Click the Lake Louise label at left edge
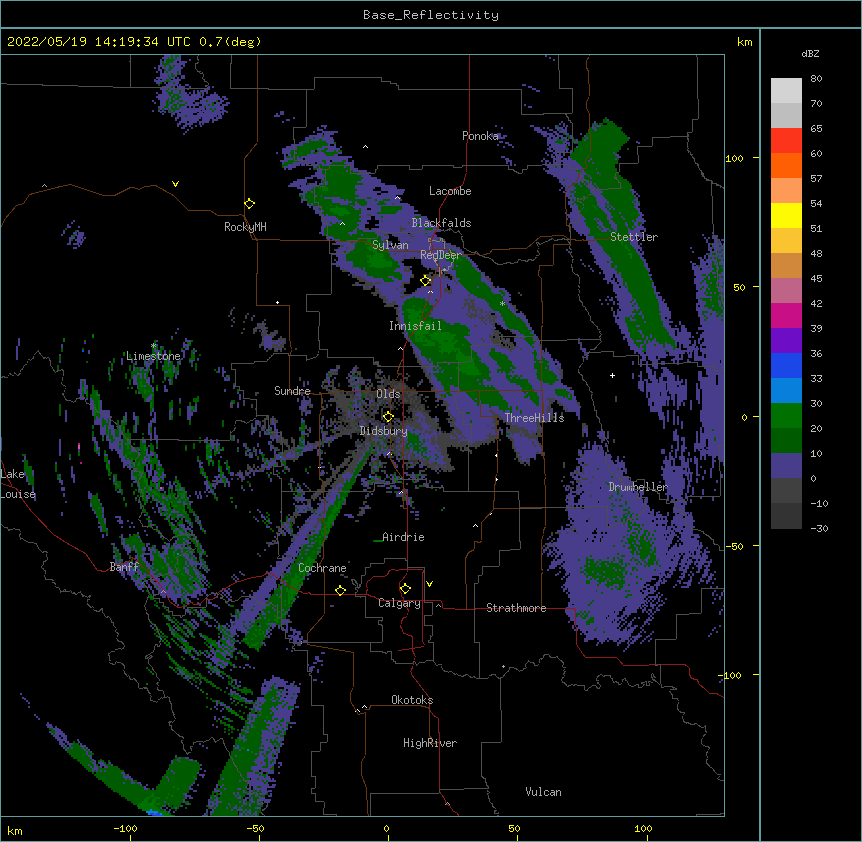 pyautogui.click(x=18, y=484)
